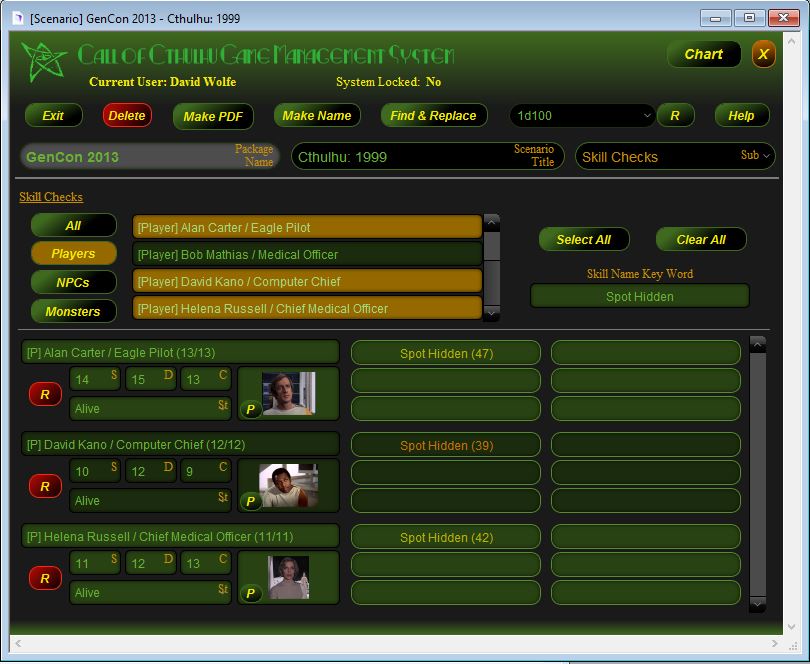
Task: Click results panel scrollbar down arrow
Action: tap(757, 604)
